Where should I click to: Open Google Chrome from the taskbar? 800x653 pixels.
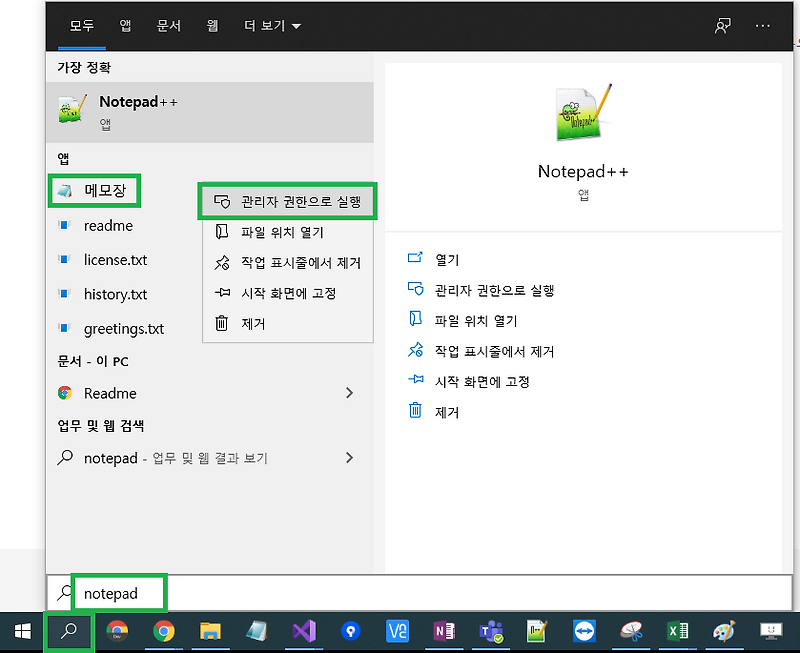click(x=166, y=631)
